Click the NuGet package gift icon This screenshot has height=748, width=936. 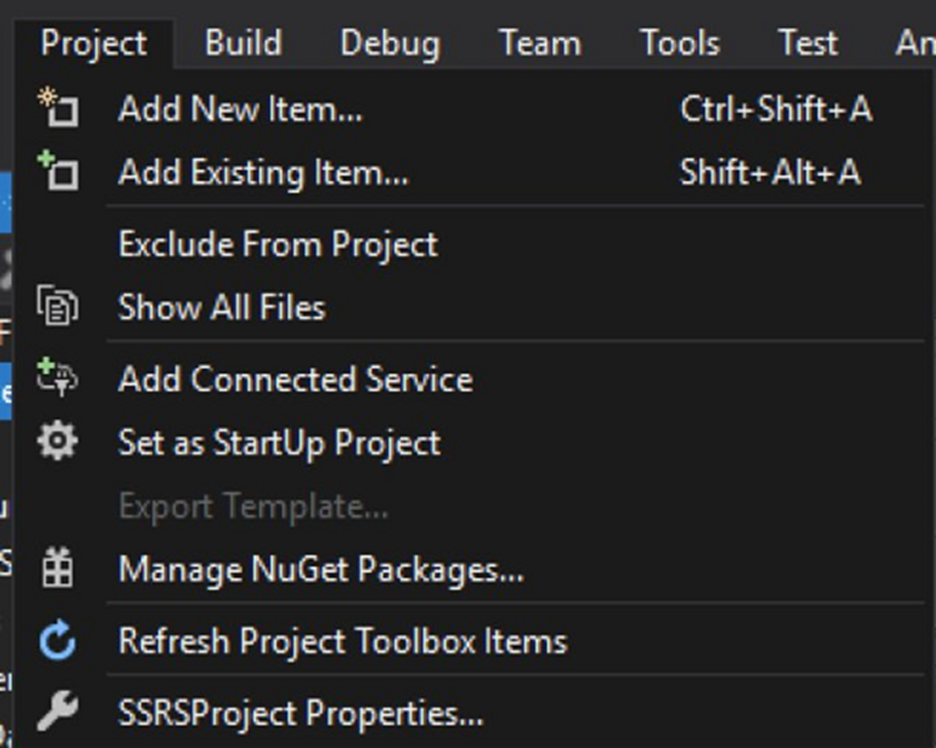[57, 569]
